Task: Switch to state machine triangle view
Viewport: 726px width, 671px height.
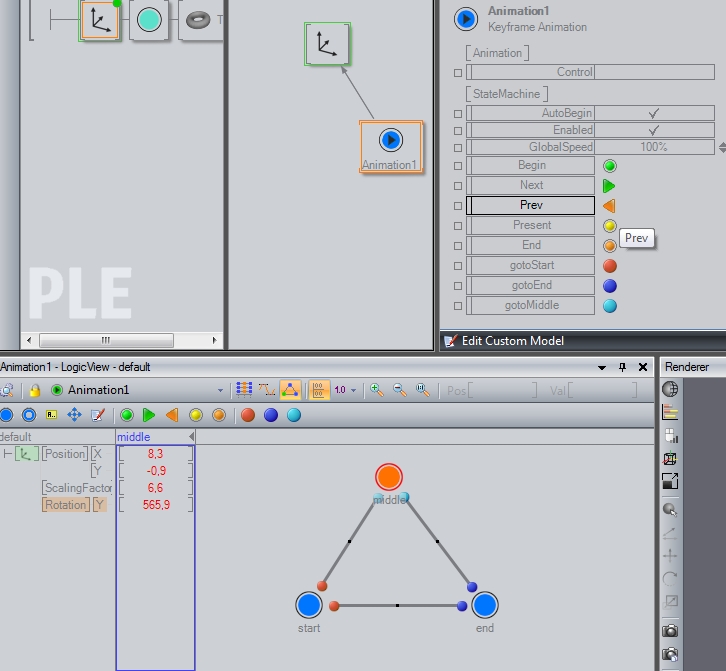Action: click(x=290, y=390)
